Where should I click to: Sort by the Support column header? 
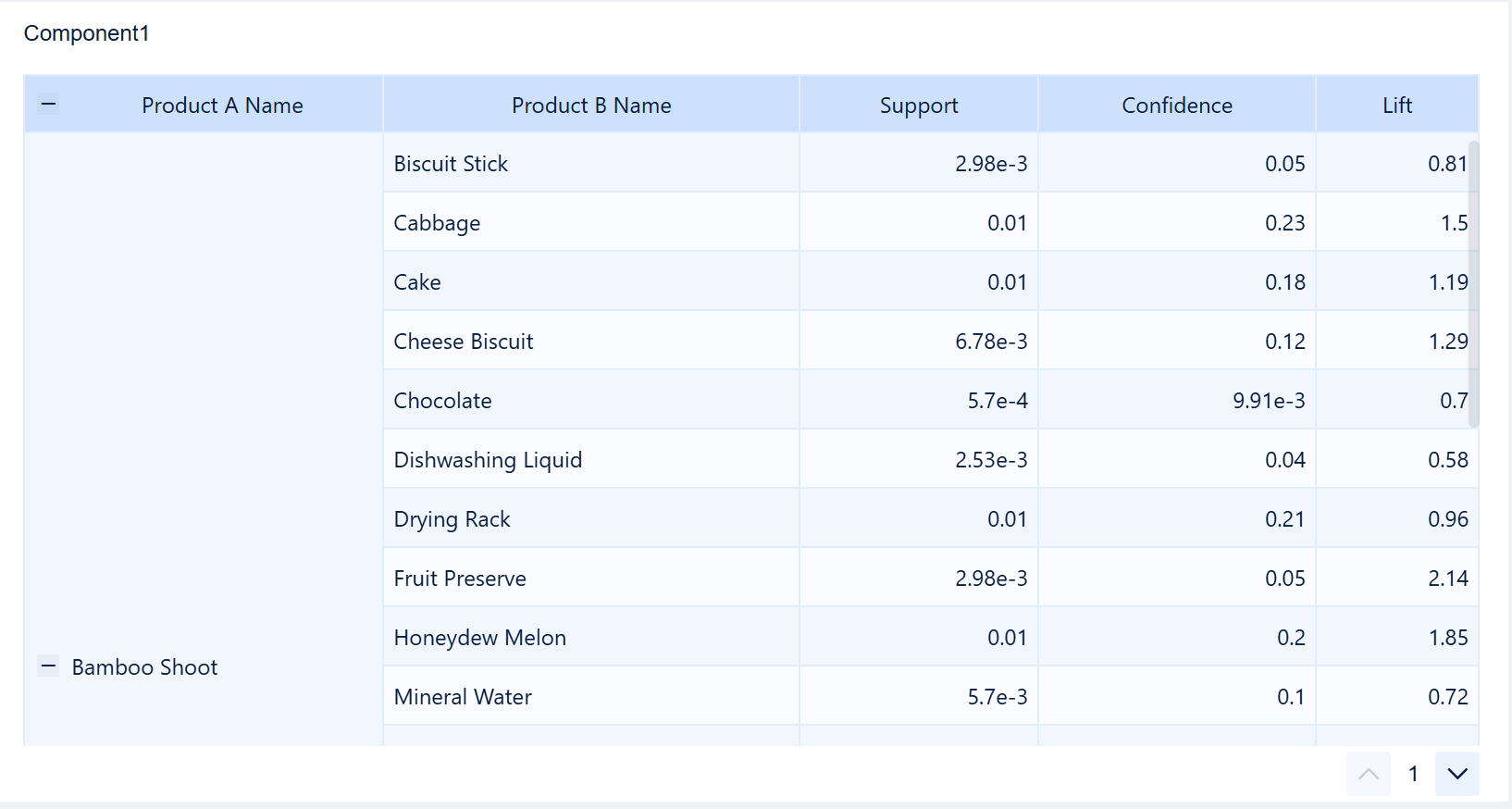coord(918,105)
